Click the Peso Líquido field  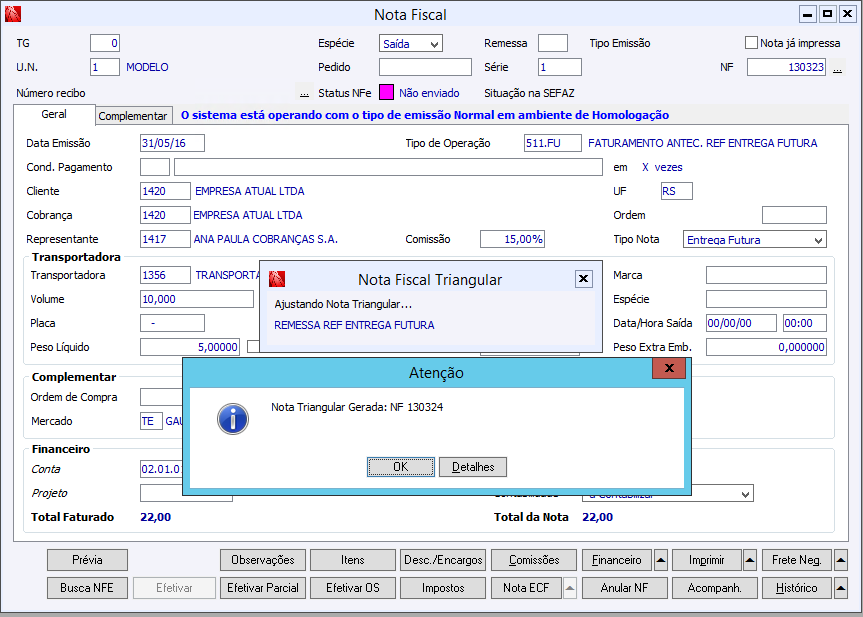point(190,347)
